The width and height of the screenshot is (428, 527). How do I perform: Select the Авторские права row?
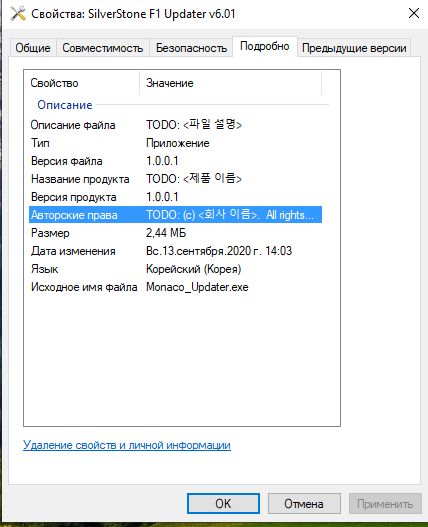pos(175,215)
